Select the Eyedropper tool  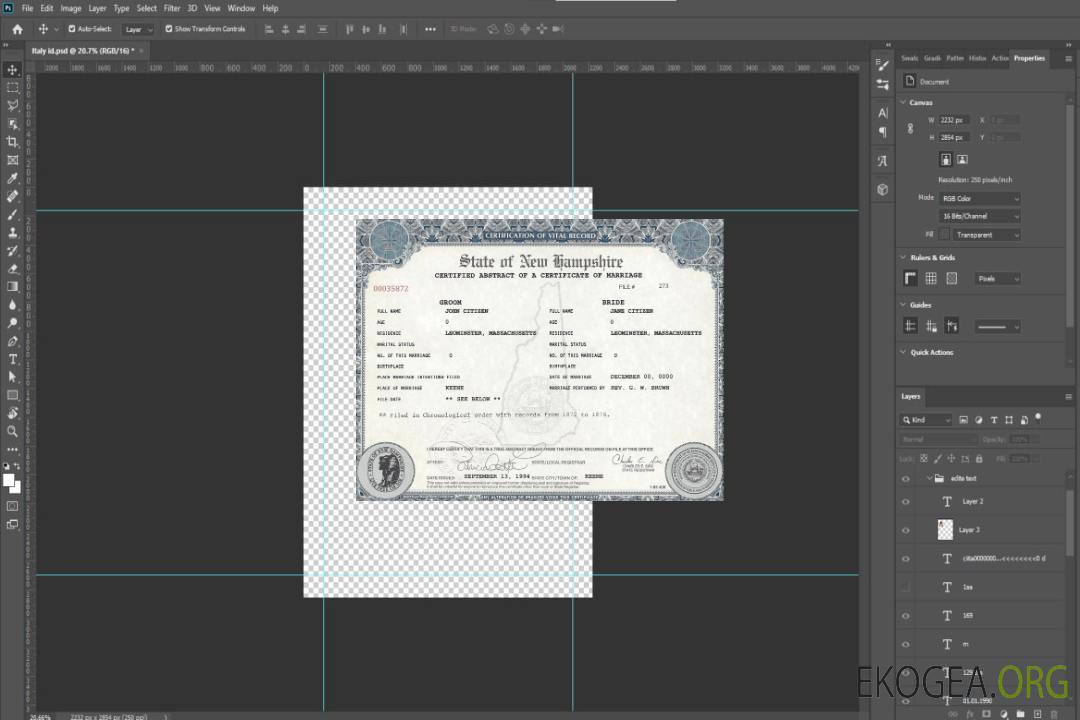pos(12,178)
